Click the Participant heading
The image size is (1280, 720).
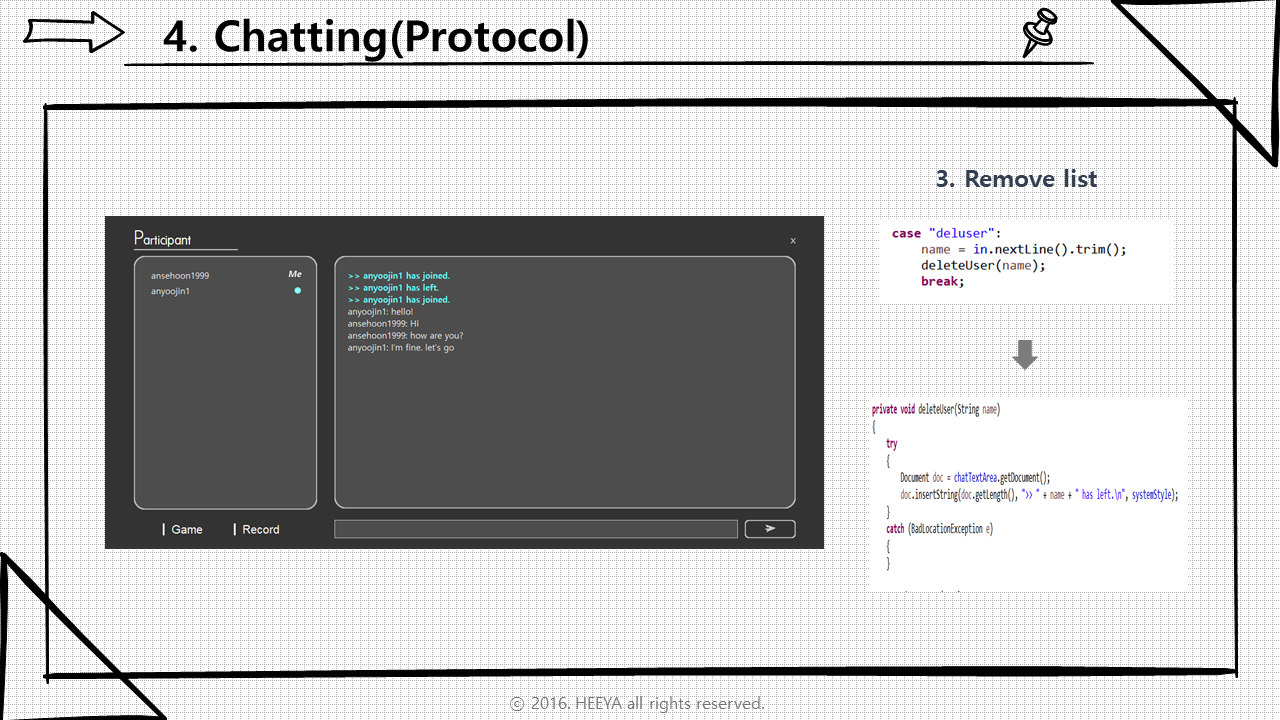(x=163, y=239)
